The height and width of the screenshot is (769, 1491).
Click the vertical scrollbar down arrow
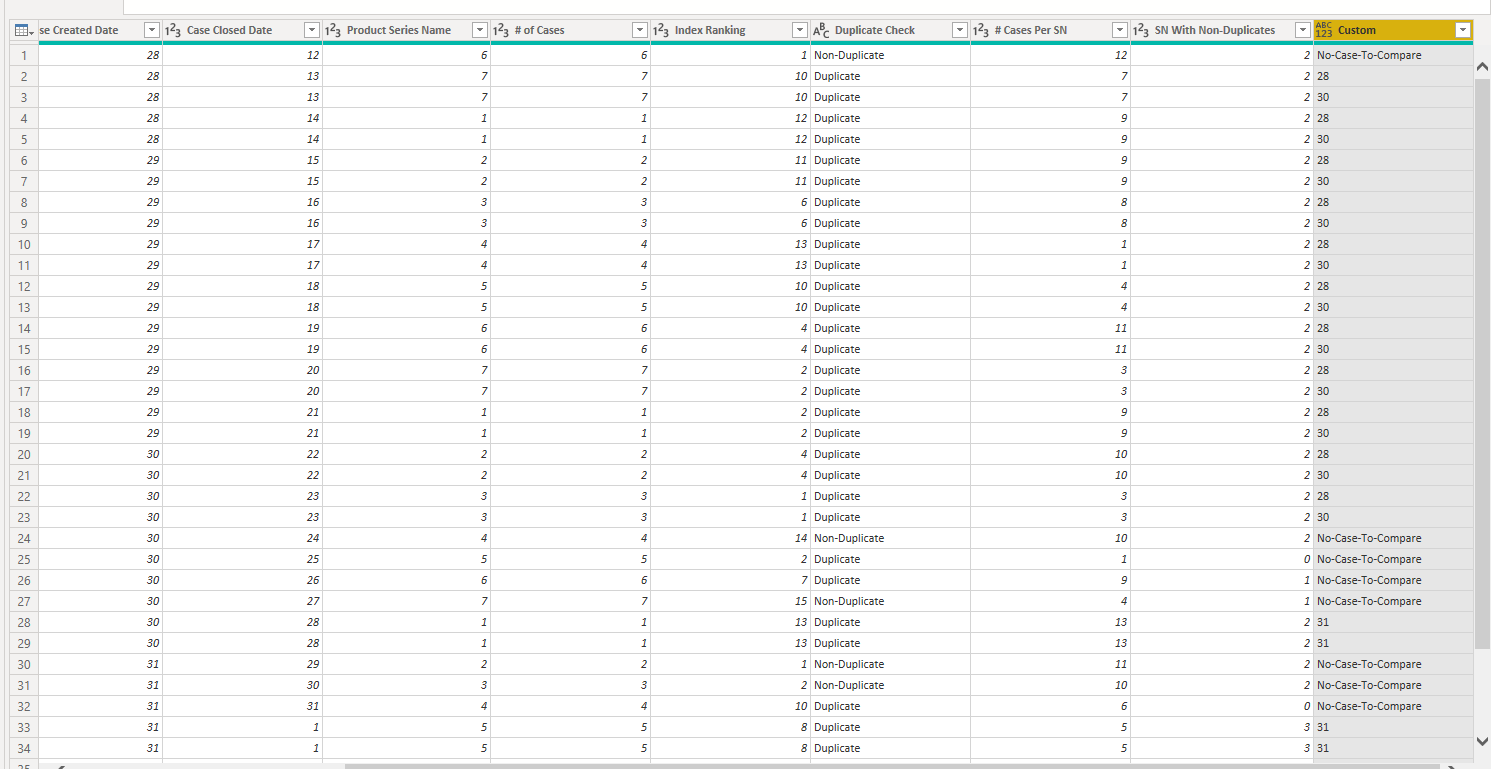click(x=1482, y=741)
